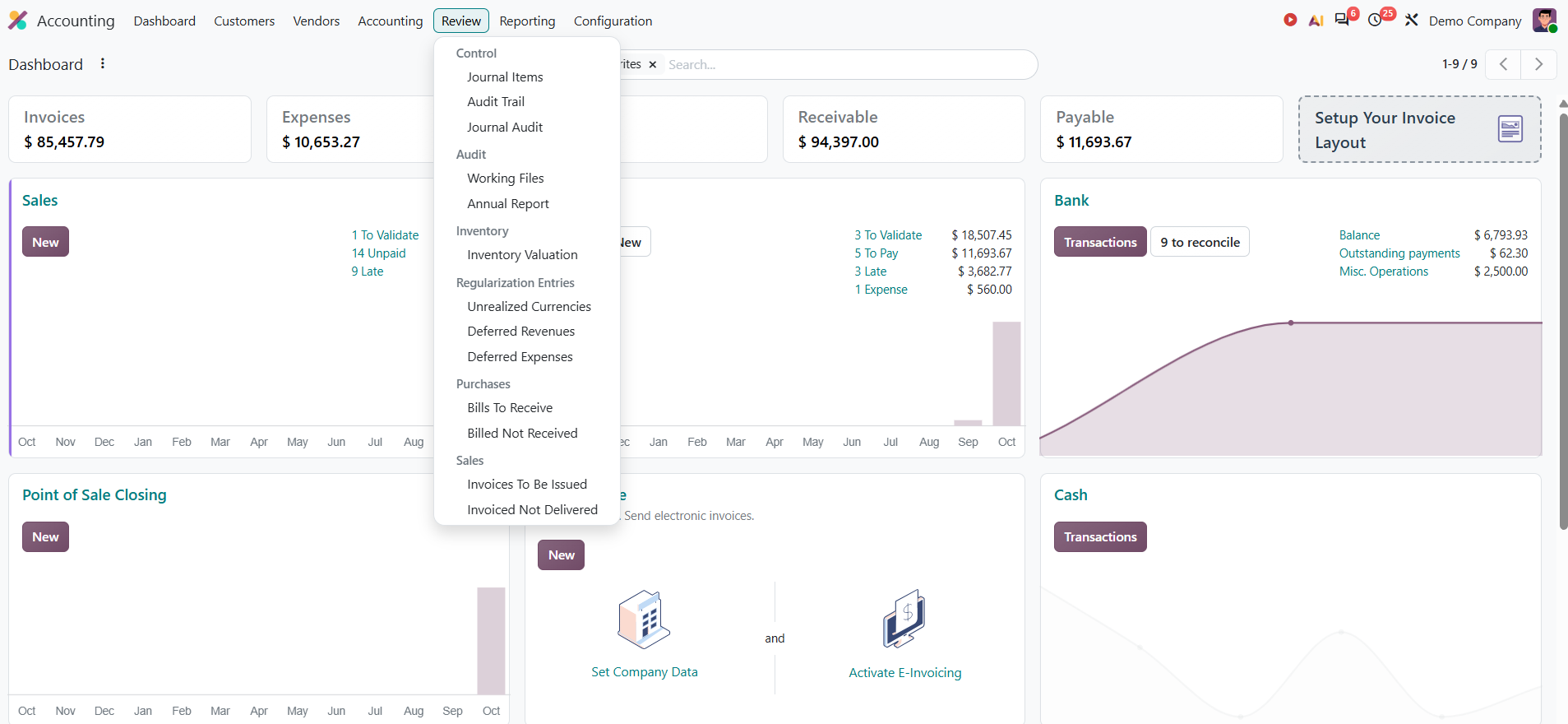Open the red screen recording icon
This screenshot has height=724, width=1568.
[x=1290, y=20]
